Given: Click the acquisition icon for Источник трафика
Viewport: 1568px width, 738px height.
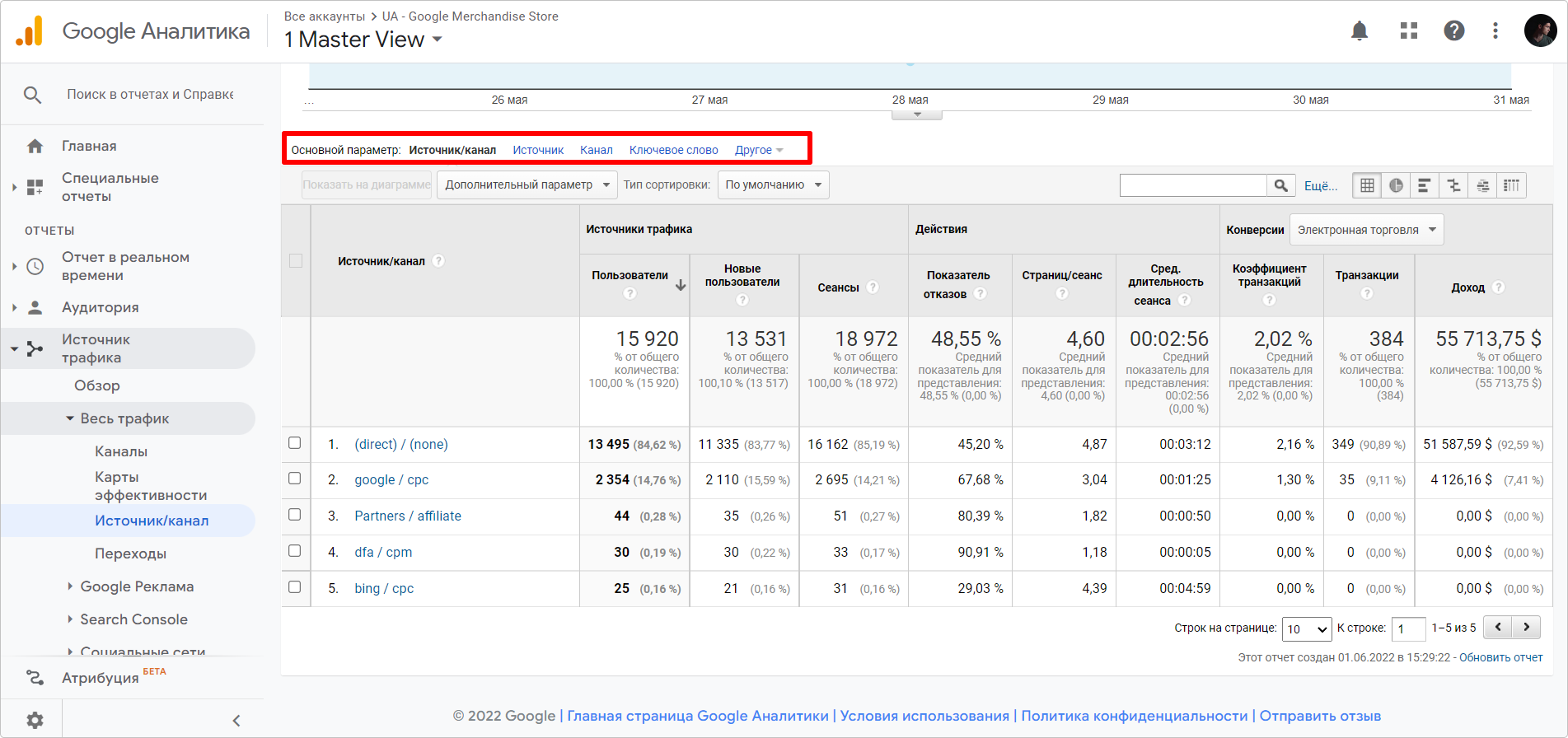Looking at the screenshot, I should [x=35, y=349].
